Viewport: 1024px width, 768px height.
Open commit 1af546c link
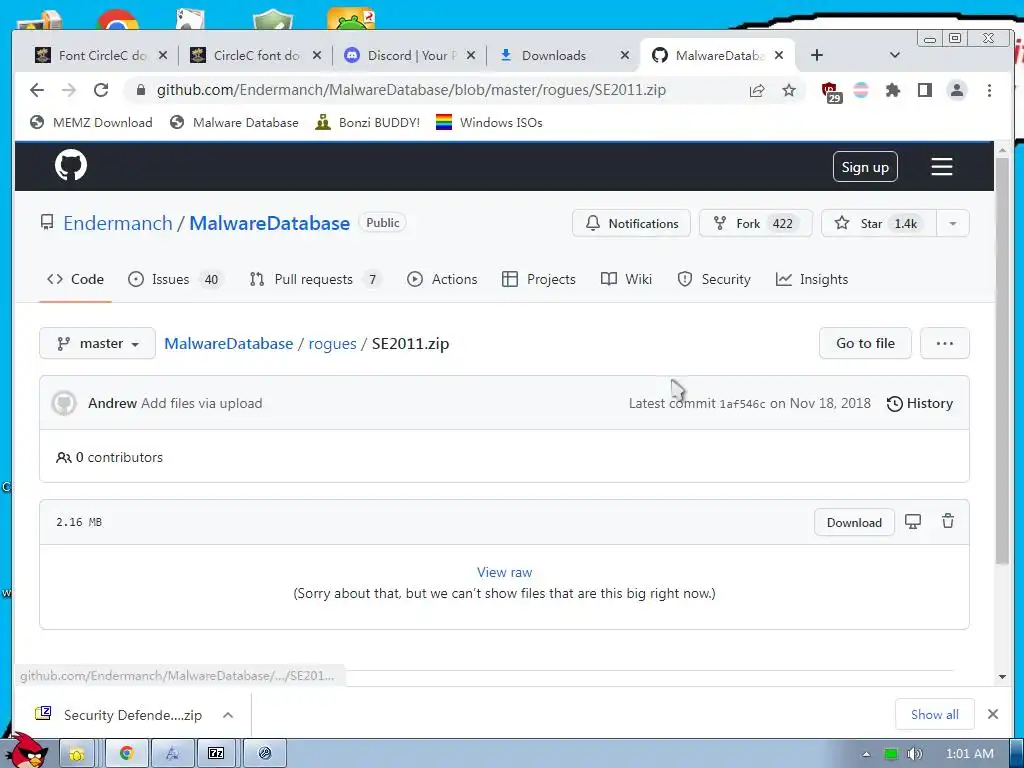[x=742, y=404]
